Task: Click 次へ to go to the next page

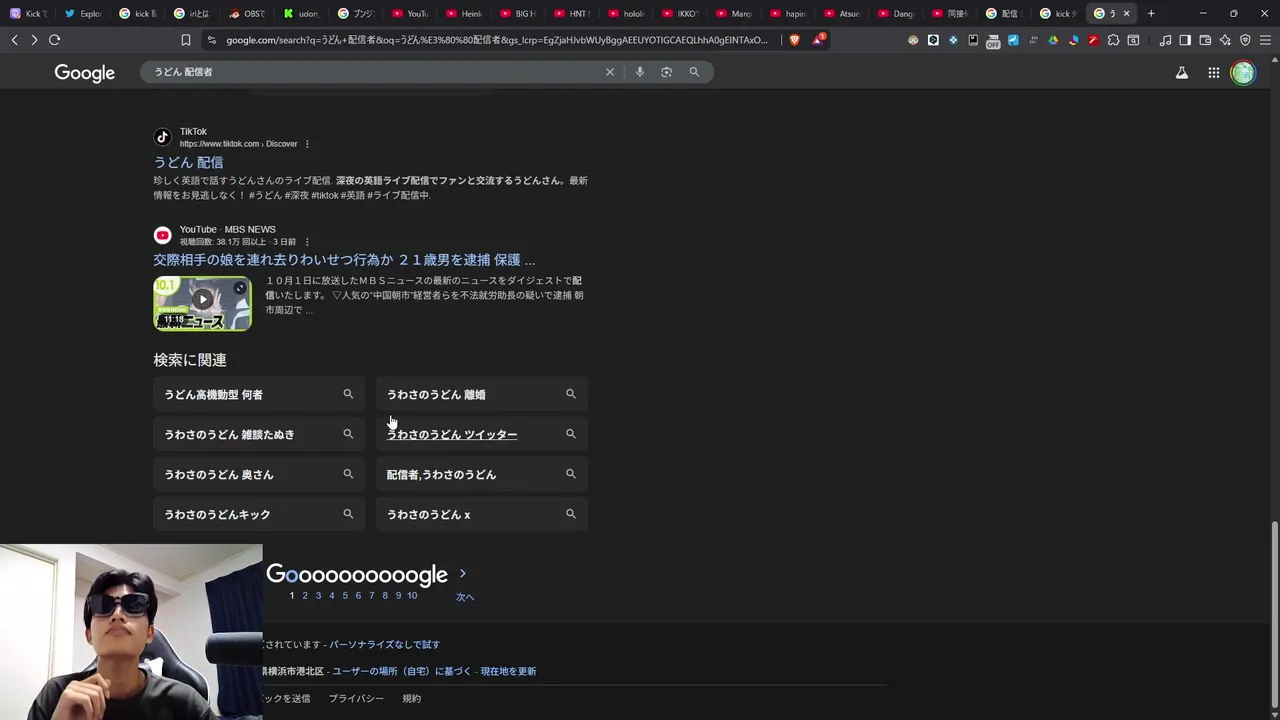Action: (465, 597)
